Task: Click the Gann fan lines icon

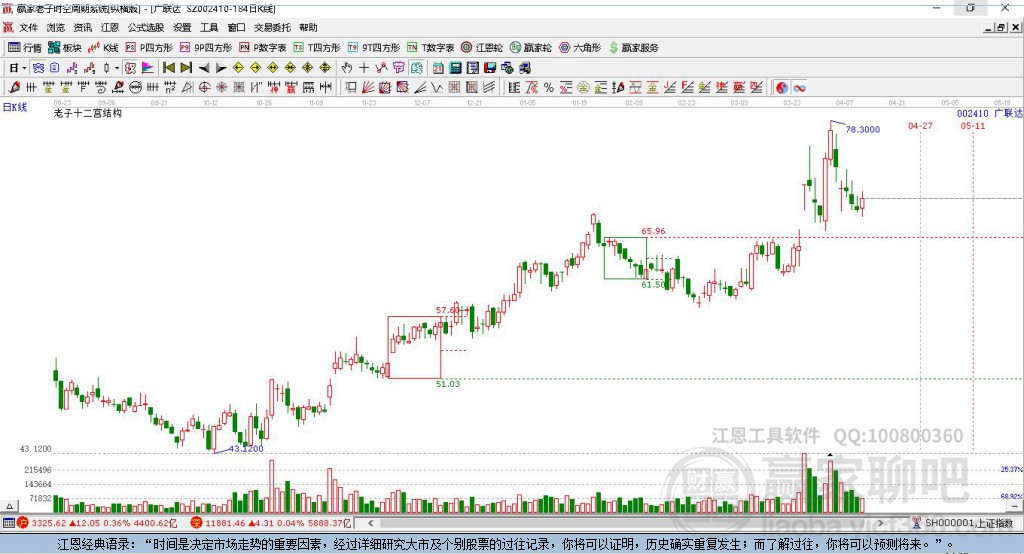Action: point(368,88)
